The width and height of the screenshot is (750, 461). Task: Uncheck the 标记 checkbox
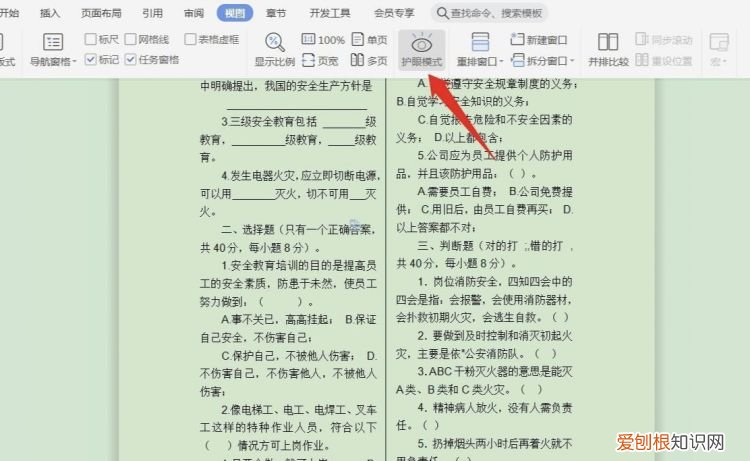point(90,59)
